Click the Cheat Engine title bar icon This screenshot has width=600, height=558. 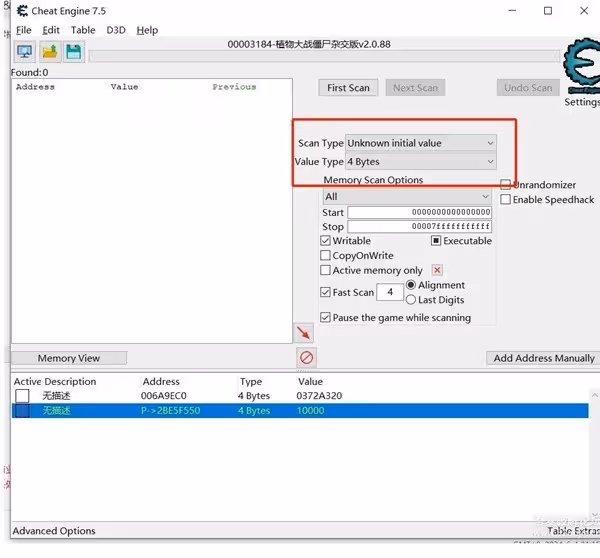coord(22,11)
